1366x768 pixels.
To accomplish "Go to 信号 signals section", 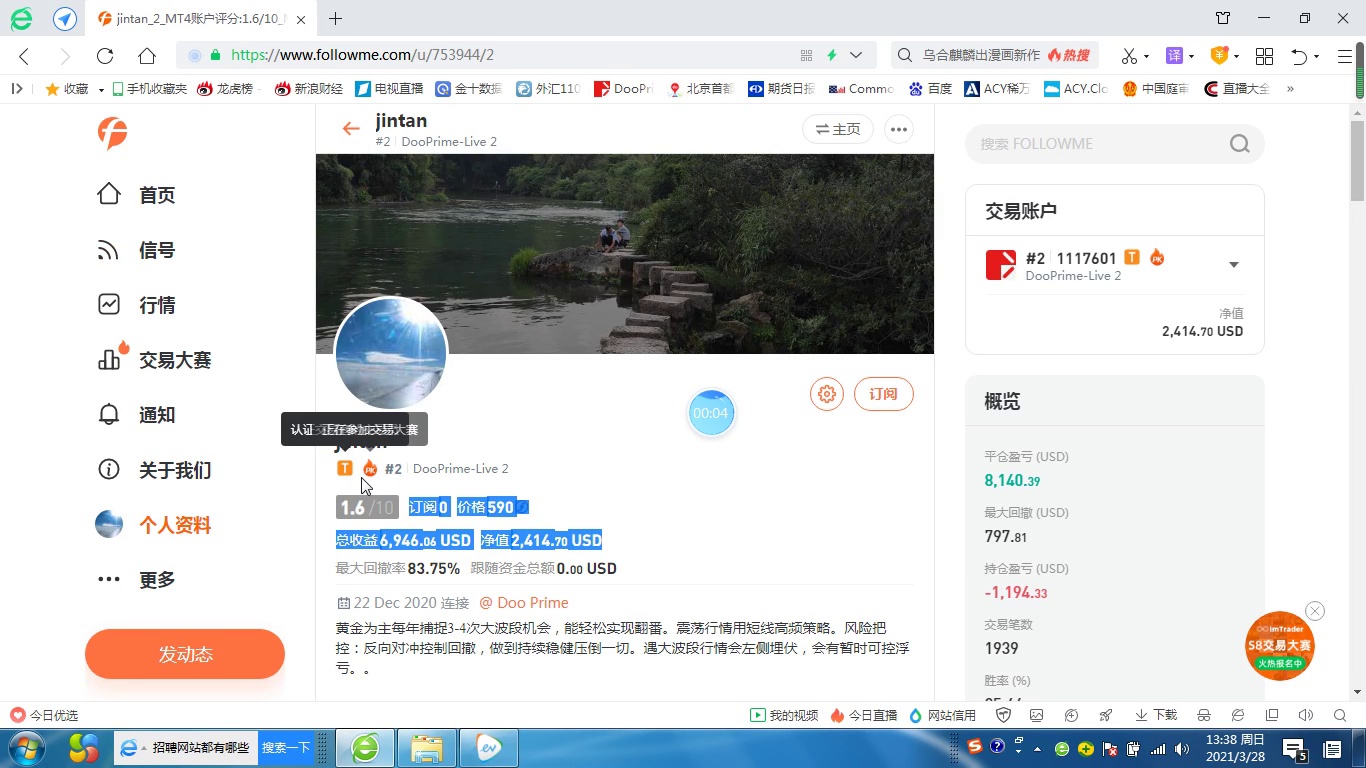I will [x=136, y=250].
